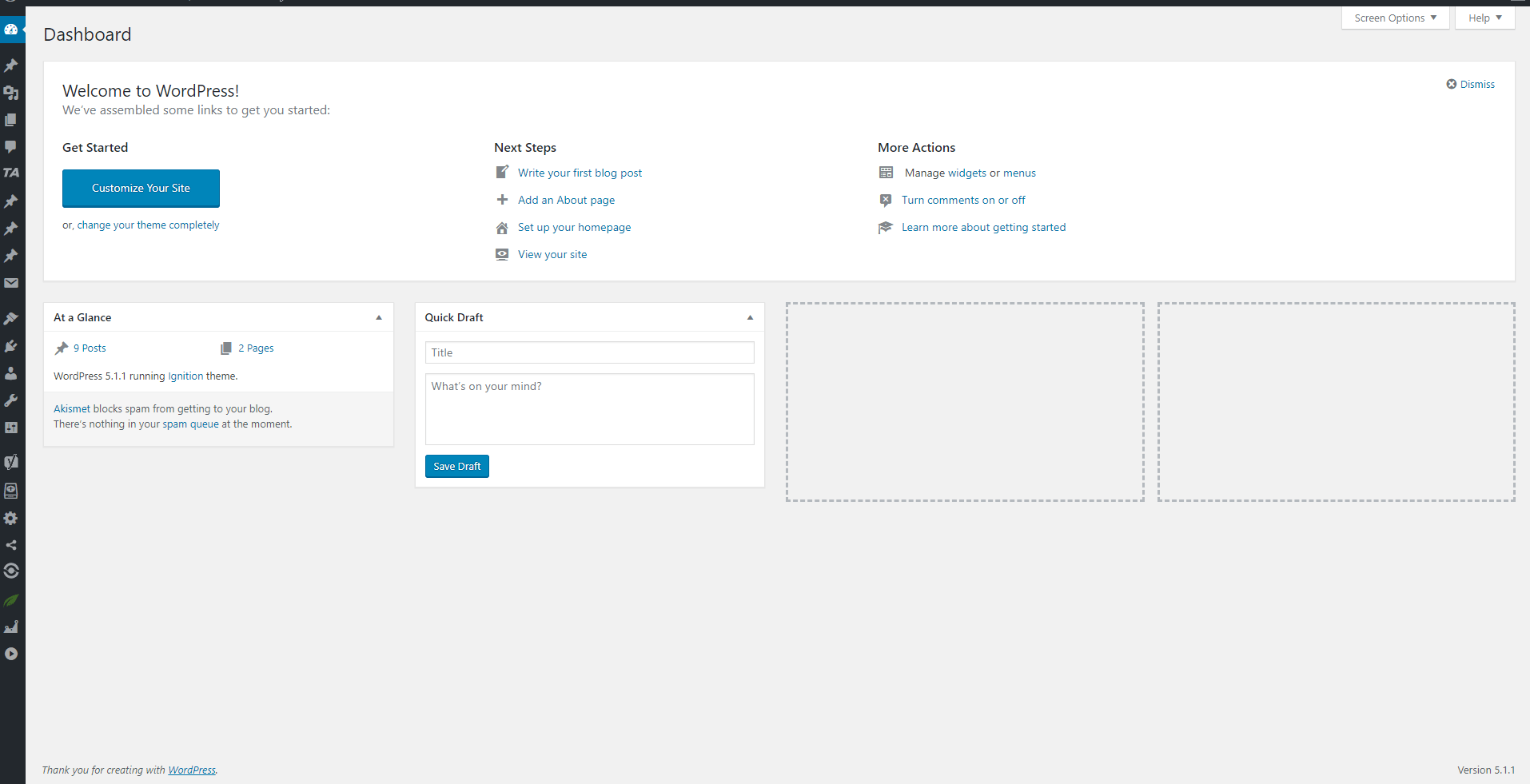
Task: Open the Screen Options dropdown tab
Action: pyautogui.click(x=1396, y=18)
